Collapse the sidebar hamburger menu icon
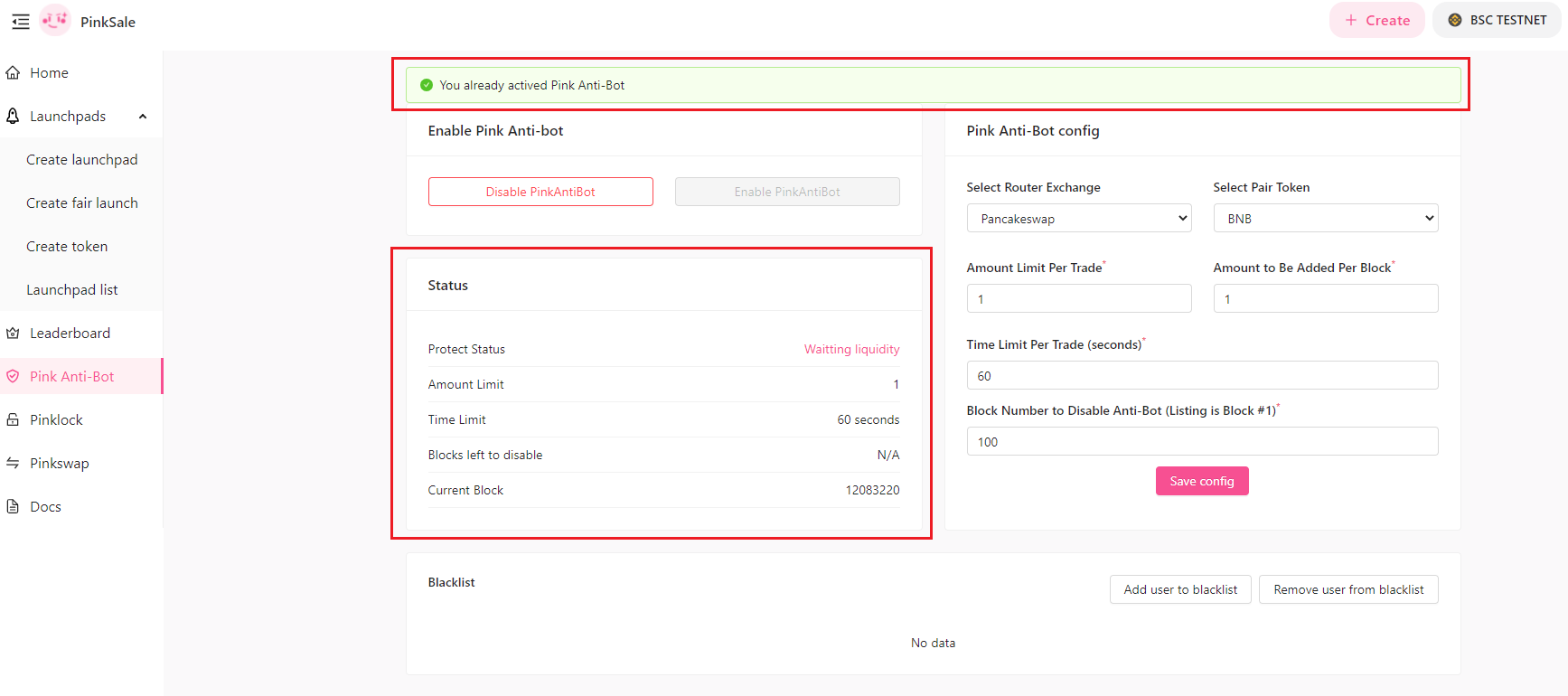Image resolution: width=1568 pixels, height=696 pixels. point(21,22)
